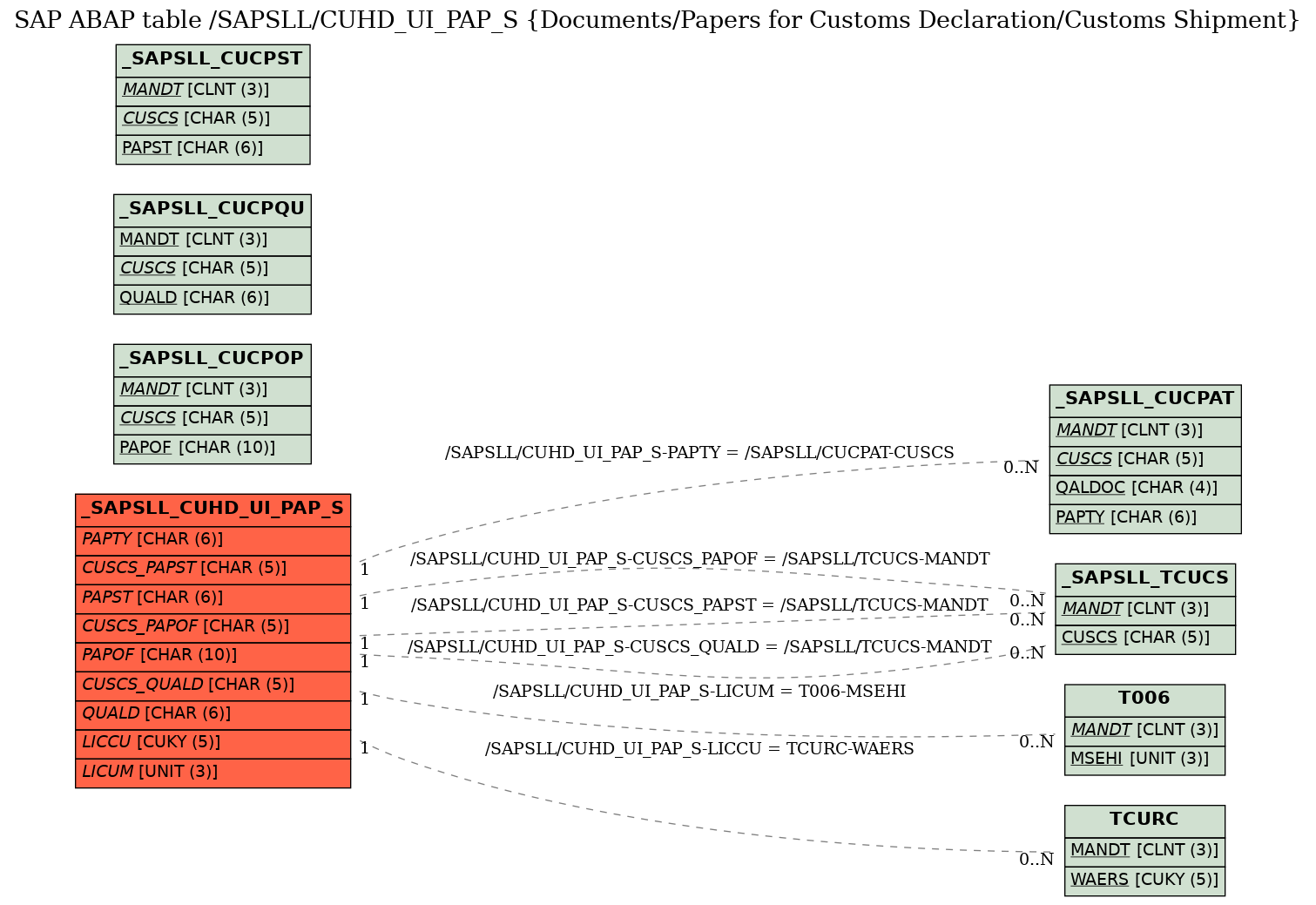Image resolution: width=1316 pixels, height=905 pixels.
Task: Click 0..N cardinality near T006
Action: pyautogui.click(x=1036, y=743)
